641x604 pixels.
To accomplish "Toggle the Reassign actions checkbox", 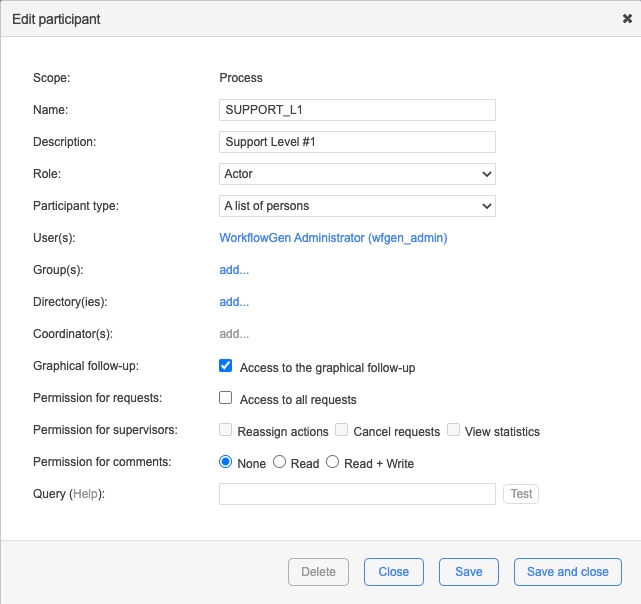I will pos(226,431).
